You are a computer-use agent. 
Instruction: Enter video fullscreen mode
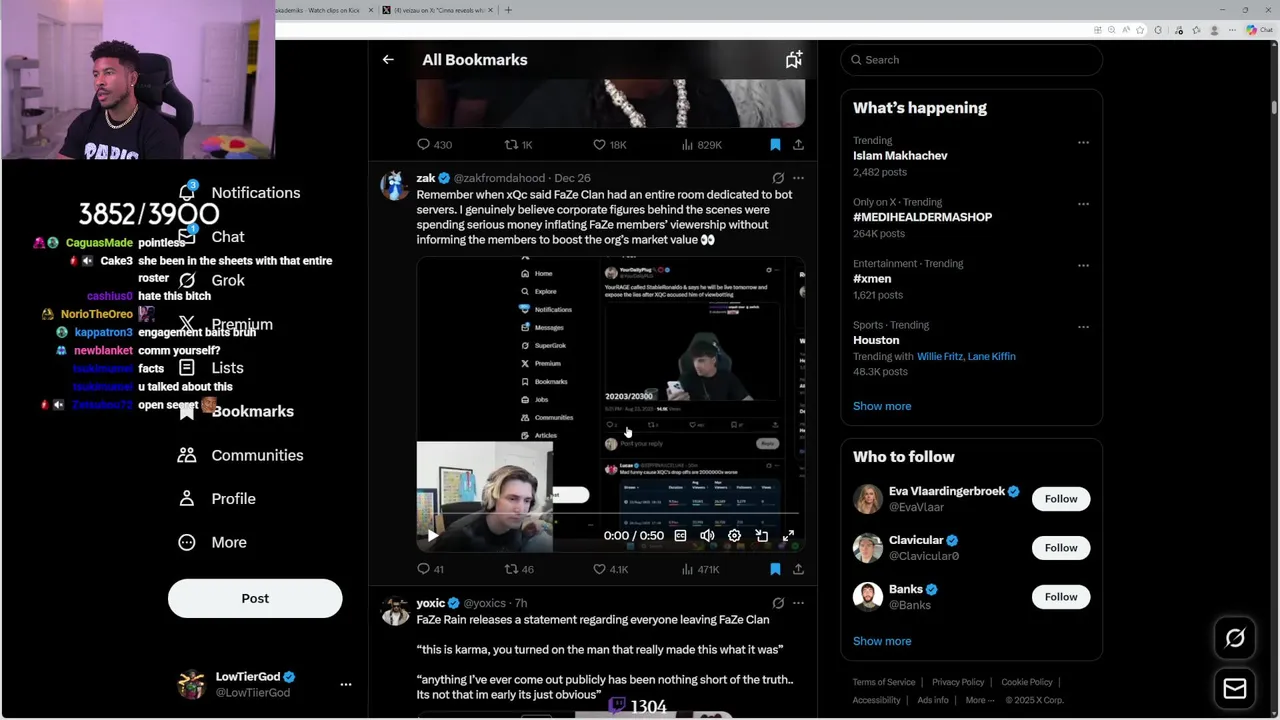[x=788, y=536]
